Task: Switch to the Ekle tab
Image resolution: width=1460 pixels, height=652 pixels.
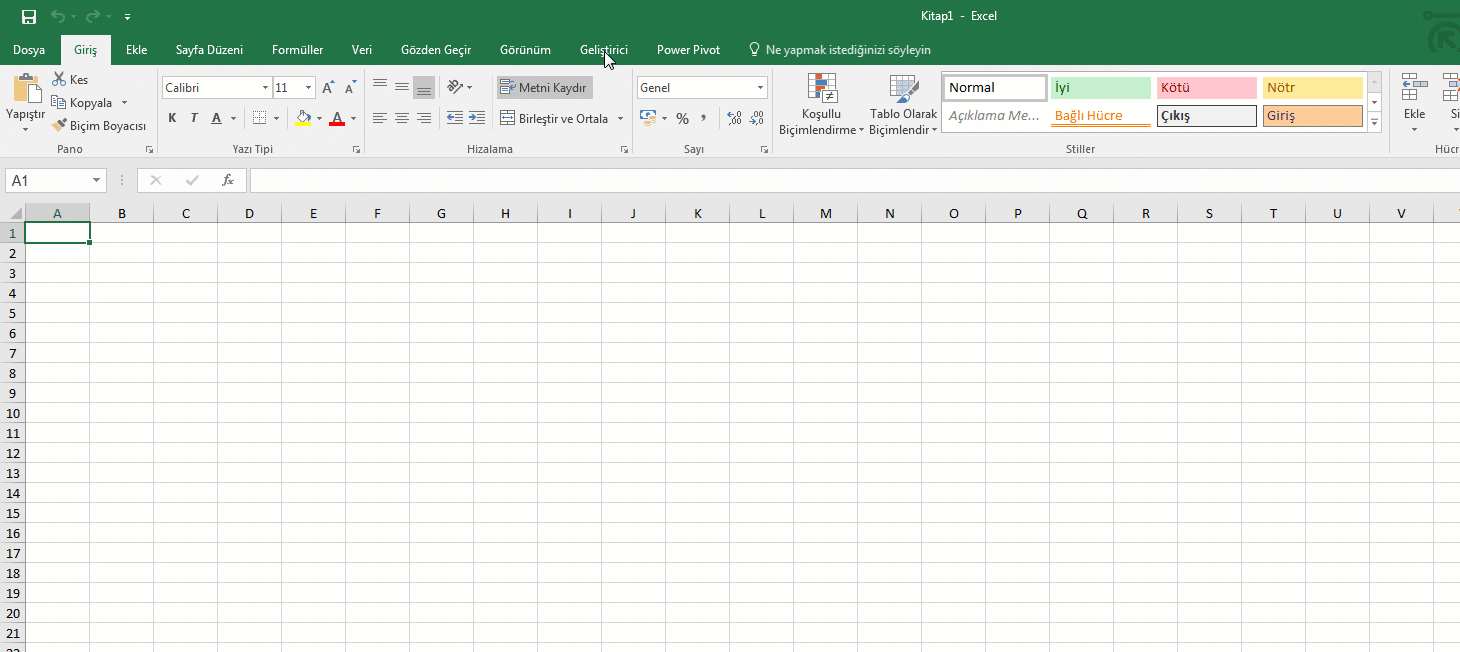Action: coord(137,49)
